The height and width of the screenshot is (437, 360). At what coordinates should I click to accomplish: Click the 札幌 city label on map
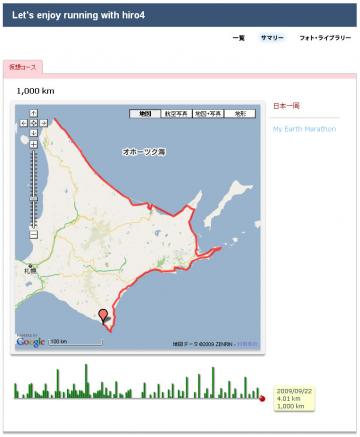[30, 271]
